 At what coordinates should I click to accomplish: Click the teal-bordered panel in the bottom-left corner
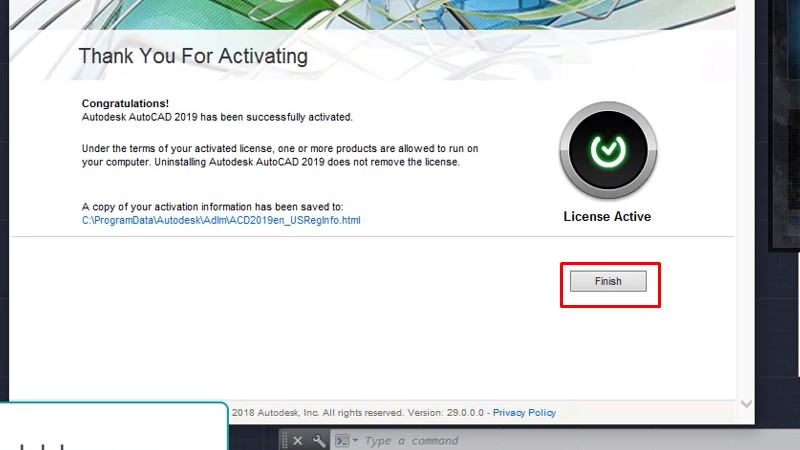pyautogui.click(x=112, y=427)
